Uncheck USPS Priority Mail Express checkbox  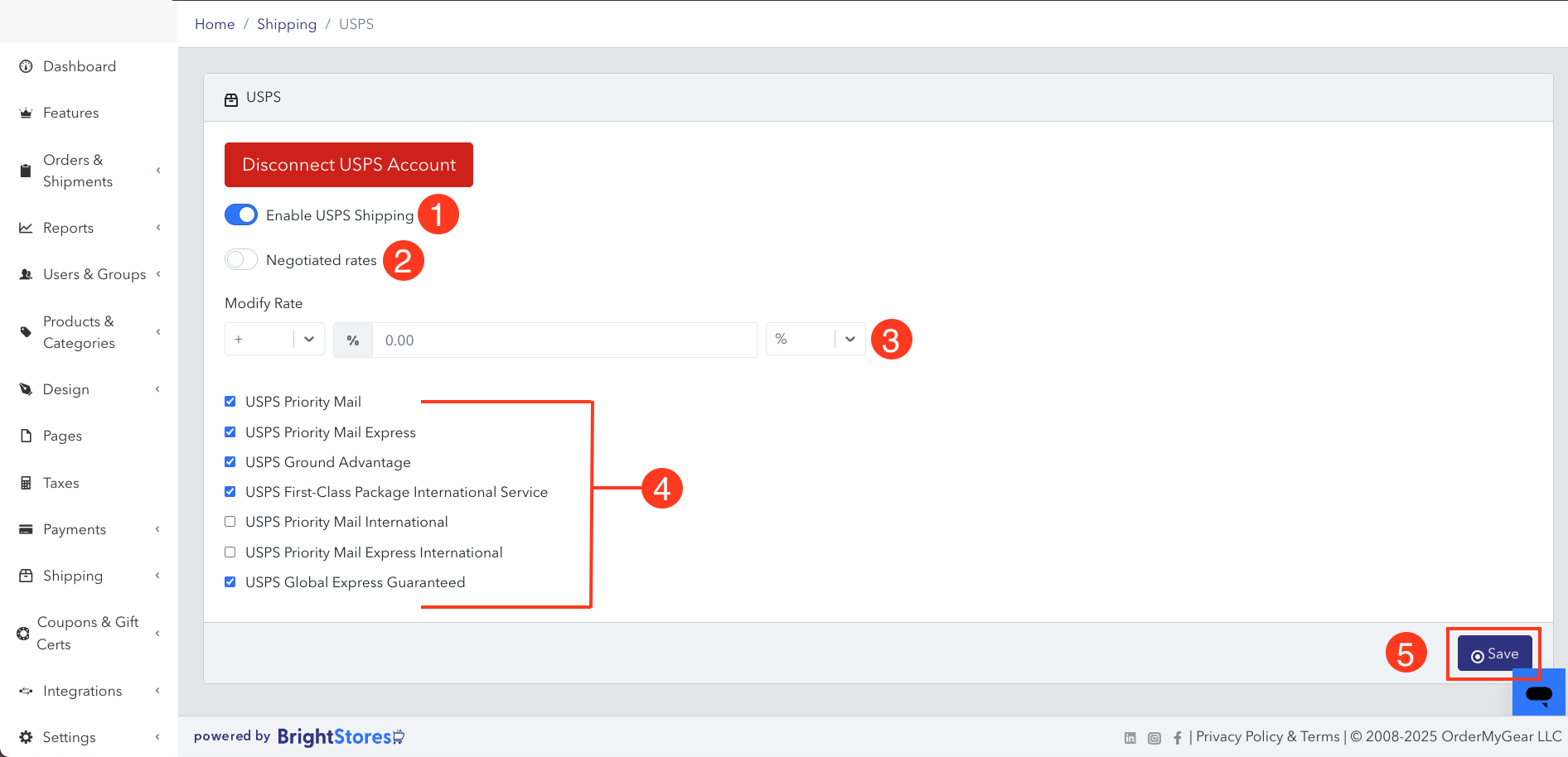pyautogui.click(x=230, y=432)
